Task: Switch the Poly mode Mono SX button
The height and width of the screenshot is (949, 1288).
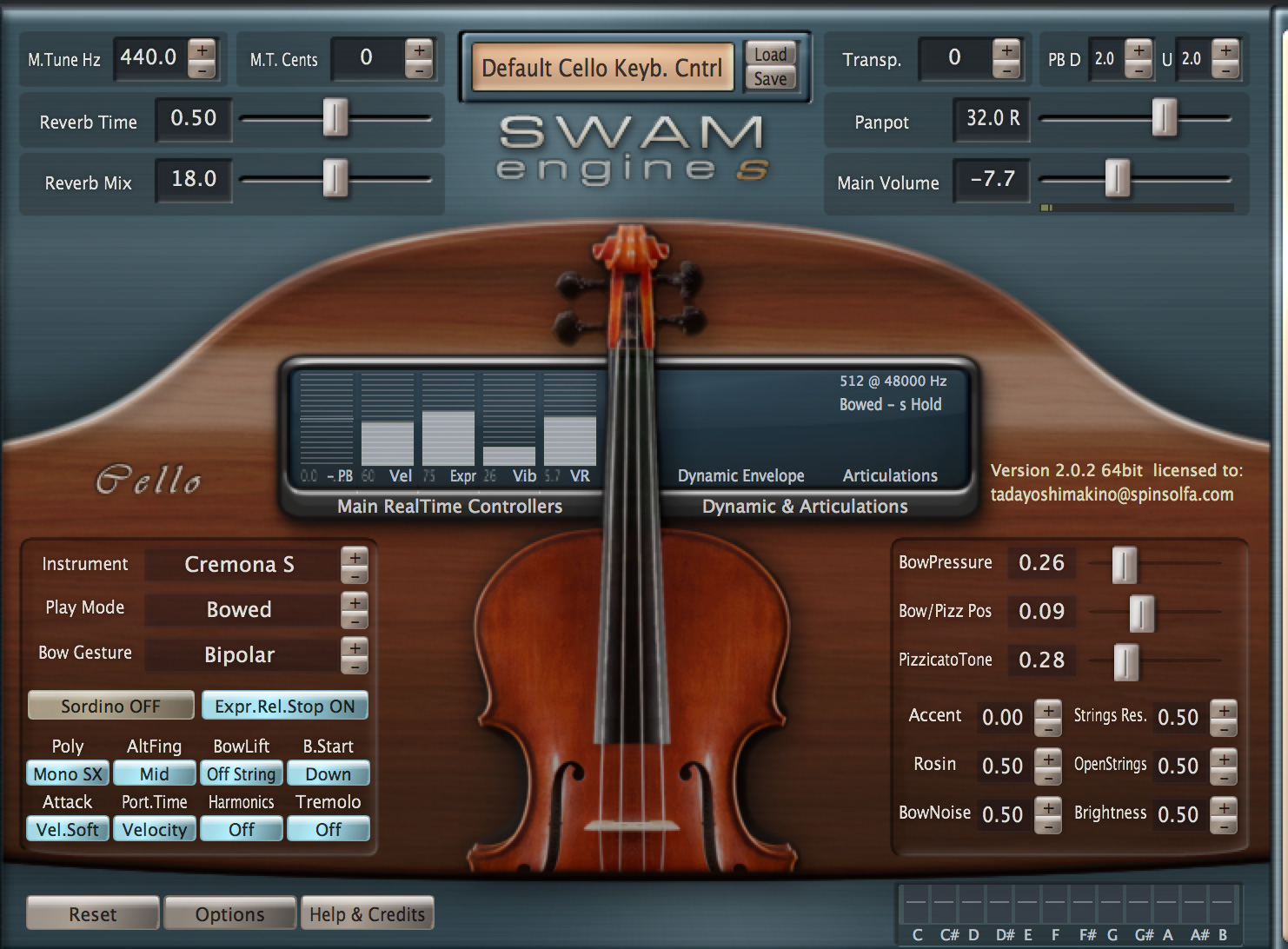Action: [68, 773]
